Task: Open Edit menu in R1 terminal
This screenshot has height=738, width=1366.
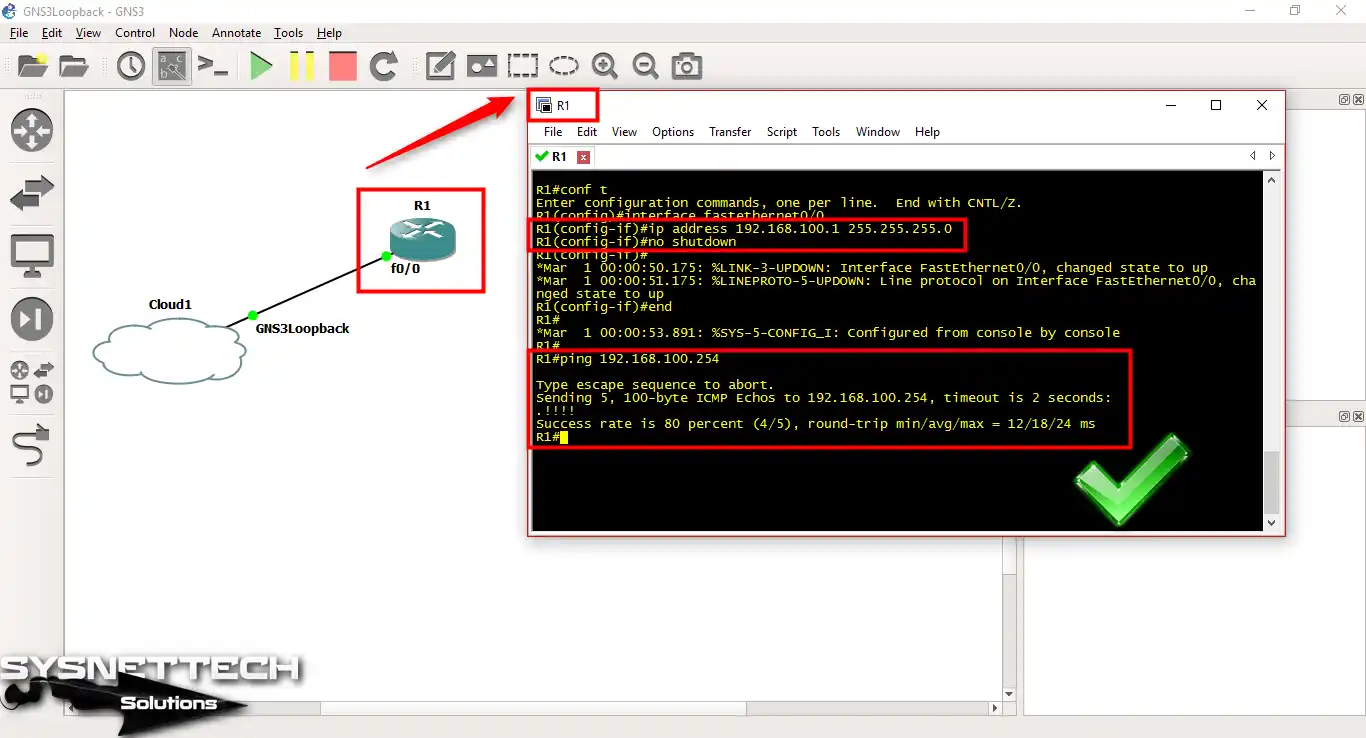Action: click(587, 132)
